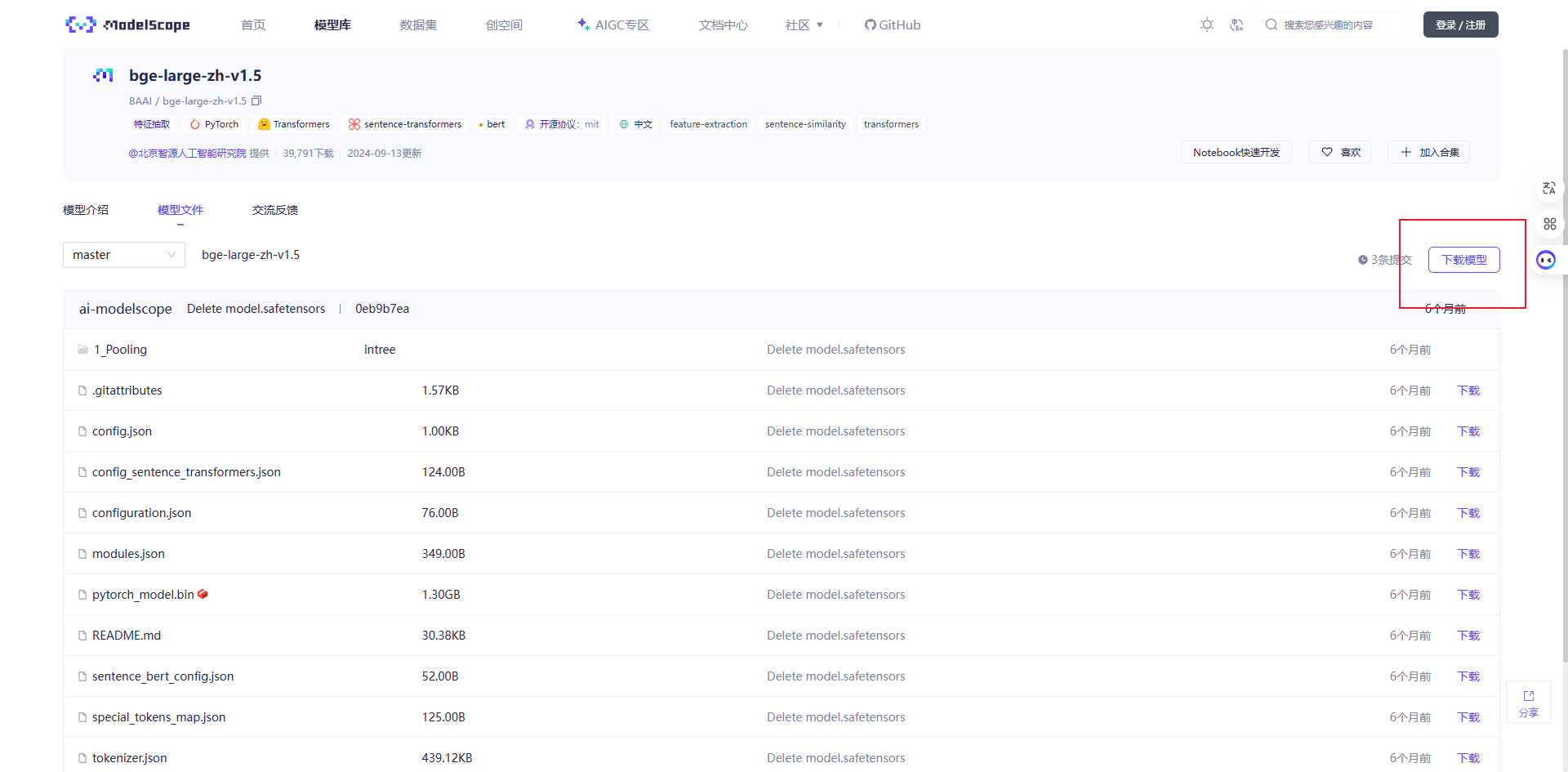Open configuration.json file

pos(141,513)
